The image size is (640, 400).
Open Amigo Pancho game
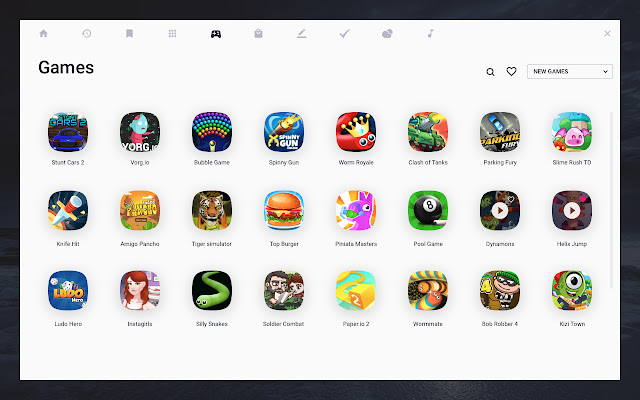click(x=140, y=211)
